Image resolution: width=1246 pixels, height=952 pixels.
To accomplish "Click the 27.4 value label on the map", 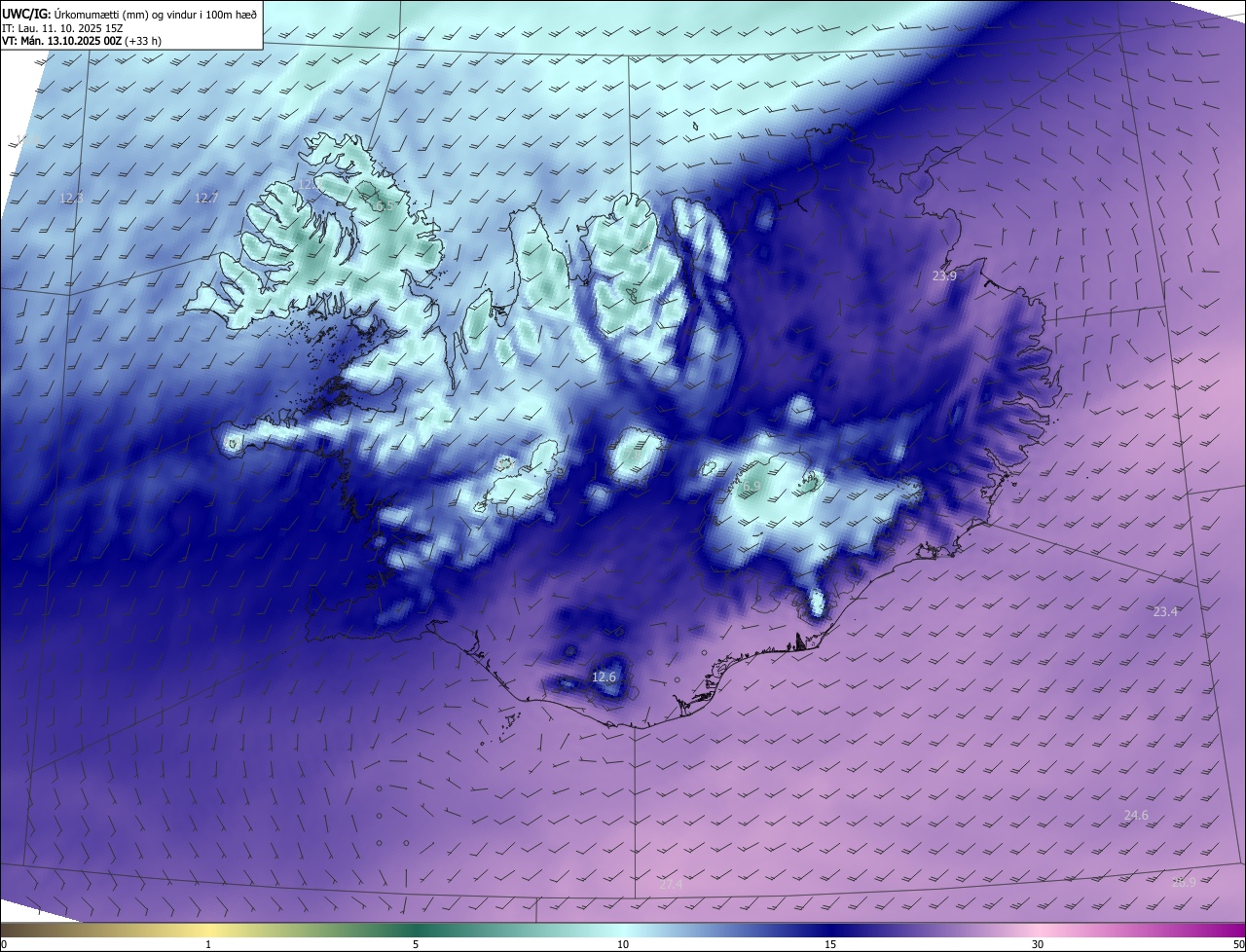I will [671, 884].
